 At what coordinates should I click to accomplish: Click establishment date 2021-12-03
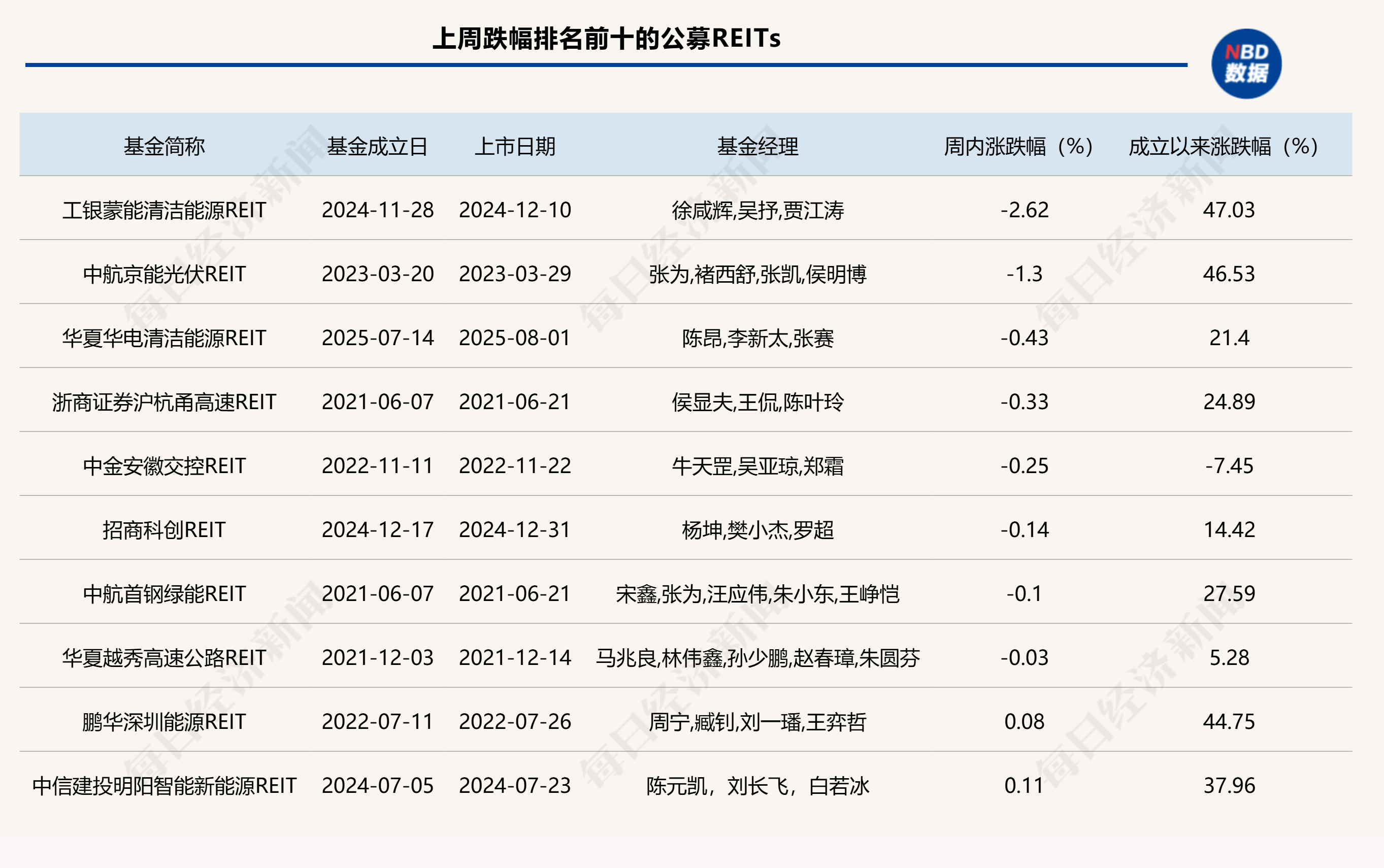click(x=378, y=657)
